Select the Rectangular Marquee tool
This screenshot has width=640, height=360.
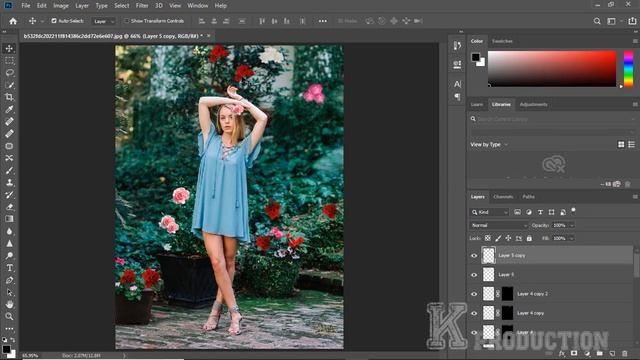[x=9, y=60]
